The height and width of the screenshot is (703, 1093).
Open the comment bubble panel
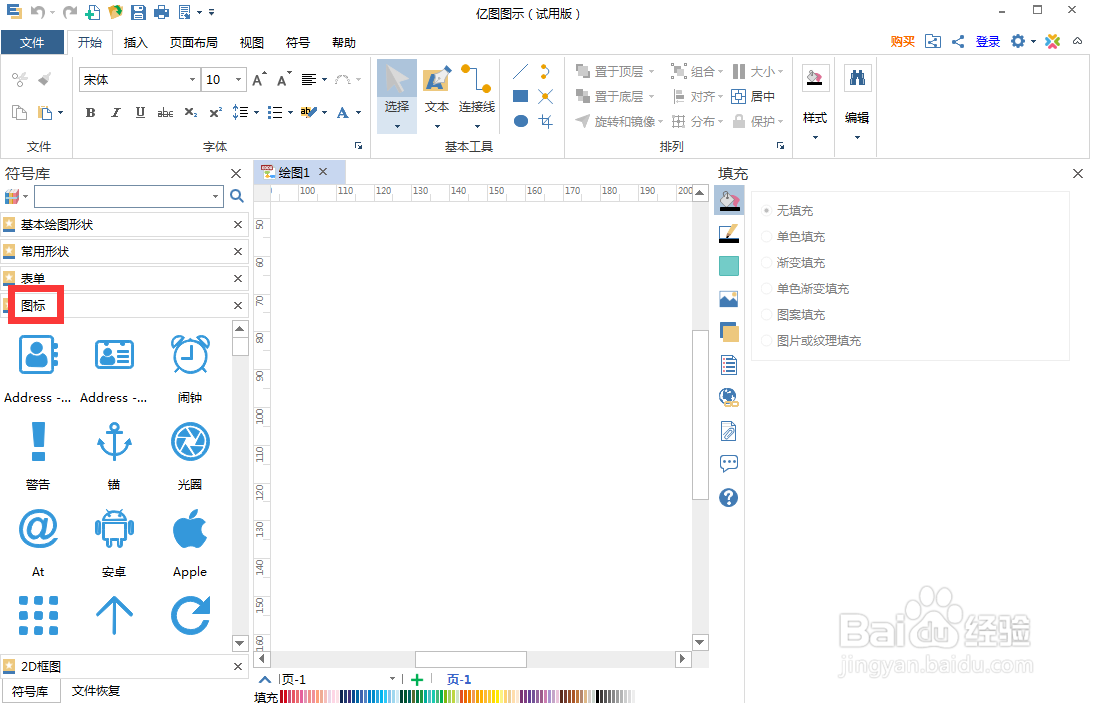point(728,463)
